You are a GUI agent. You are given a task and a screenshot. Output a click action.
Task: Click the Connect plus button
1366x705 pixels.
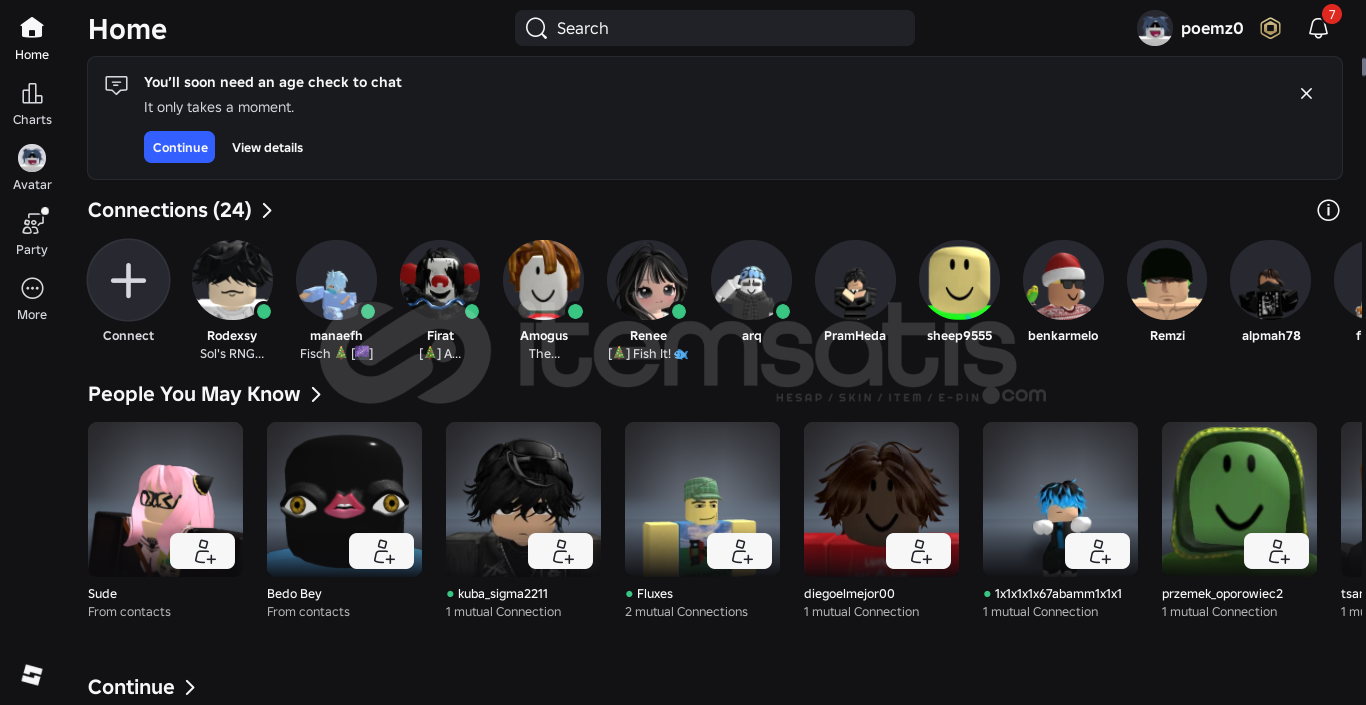pos(128,280)
